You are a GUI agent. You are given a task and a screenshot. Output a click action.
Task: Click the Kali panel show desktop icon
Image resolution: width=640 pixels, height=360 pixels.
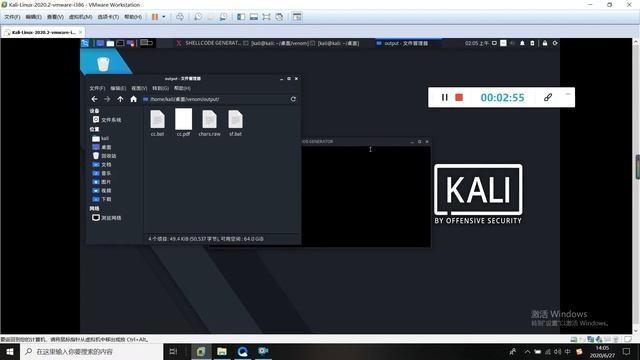coord(100,43)
